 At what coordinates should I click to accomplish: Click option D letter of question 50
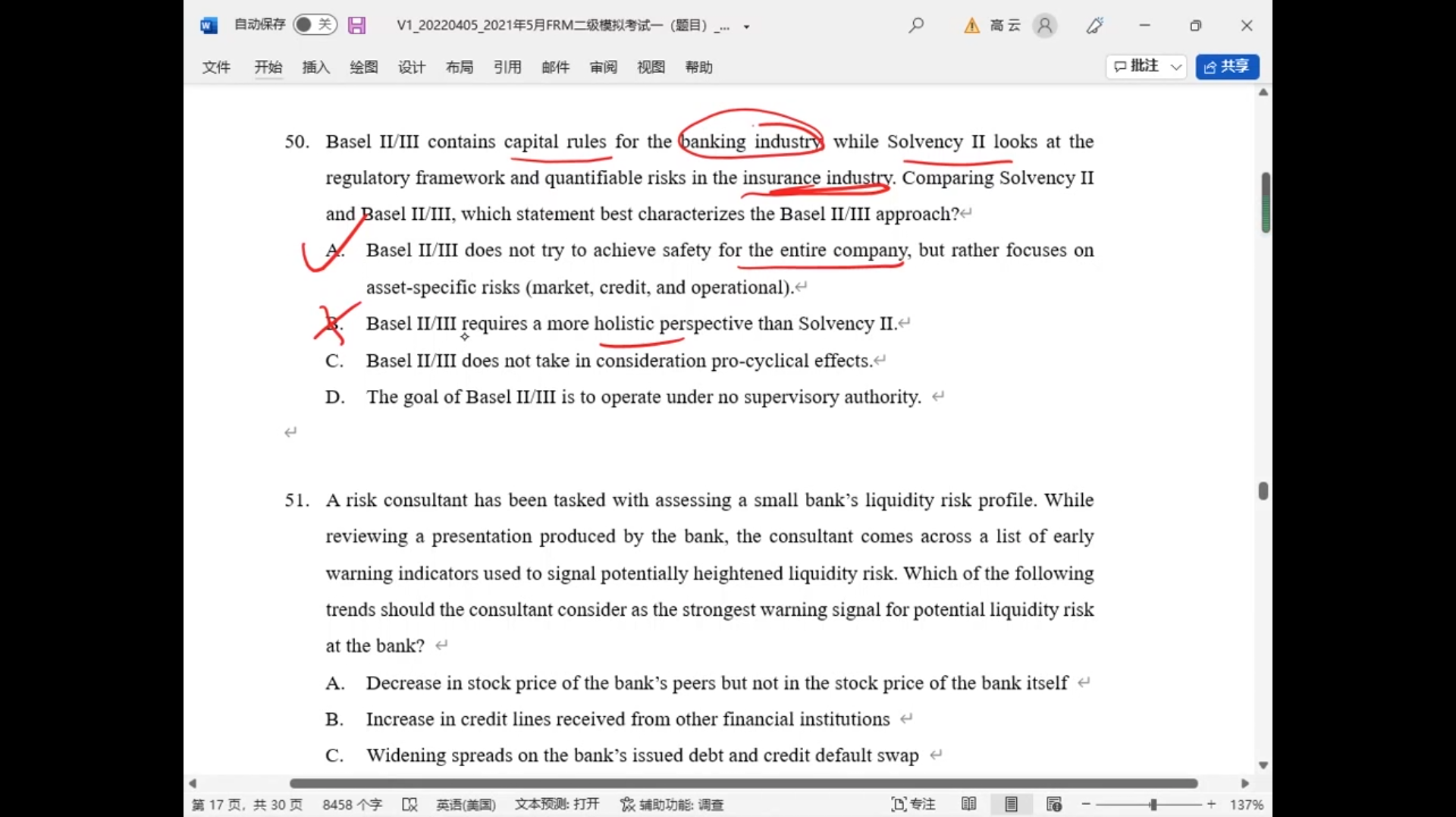(x=334, y=398)
